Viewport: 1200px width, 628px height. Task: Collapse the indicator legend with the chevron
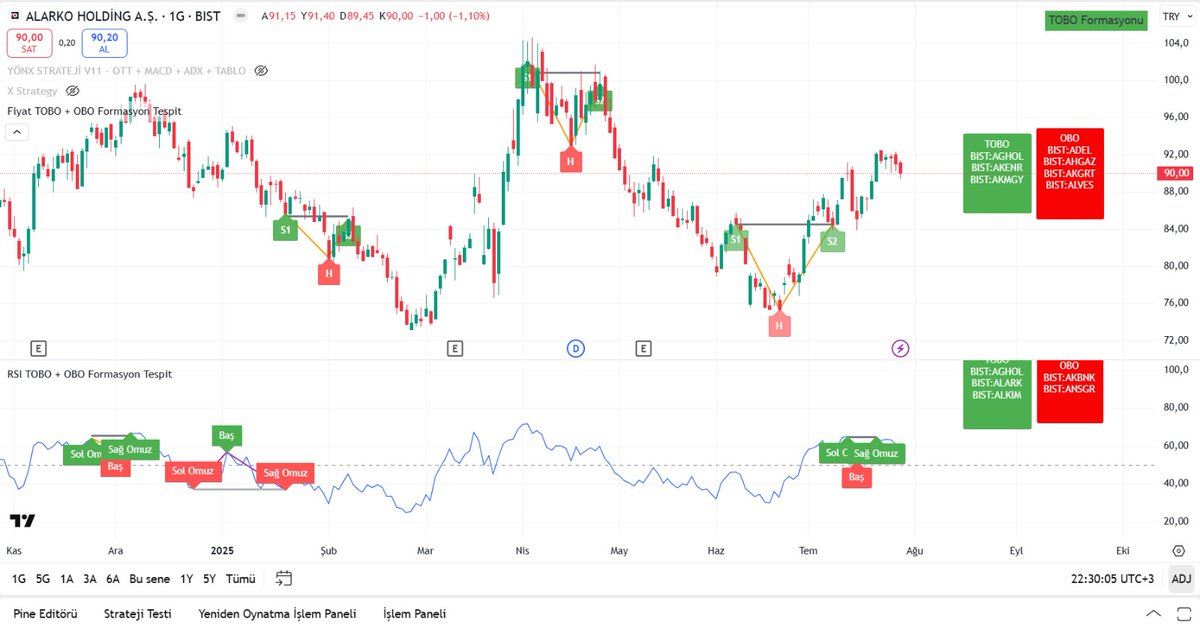[17, 131]
